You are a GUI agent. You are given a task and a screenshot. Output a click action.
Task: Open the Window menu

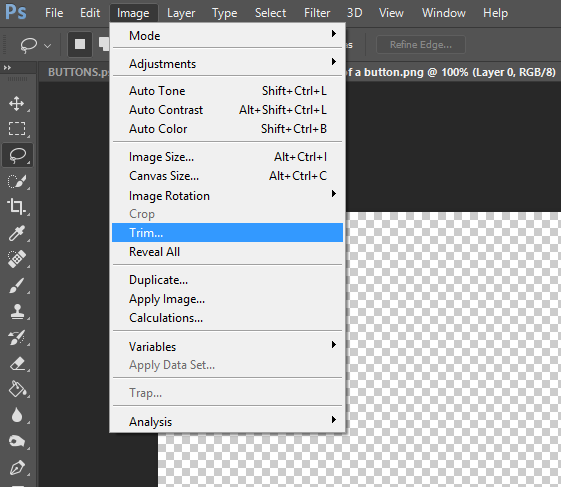[x=444, y=13]
